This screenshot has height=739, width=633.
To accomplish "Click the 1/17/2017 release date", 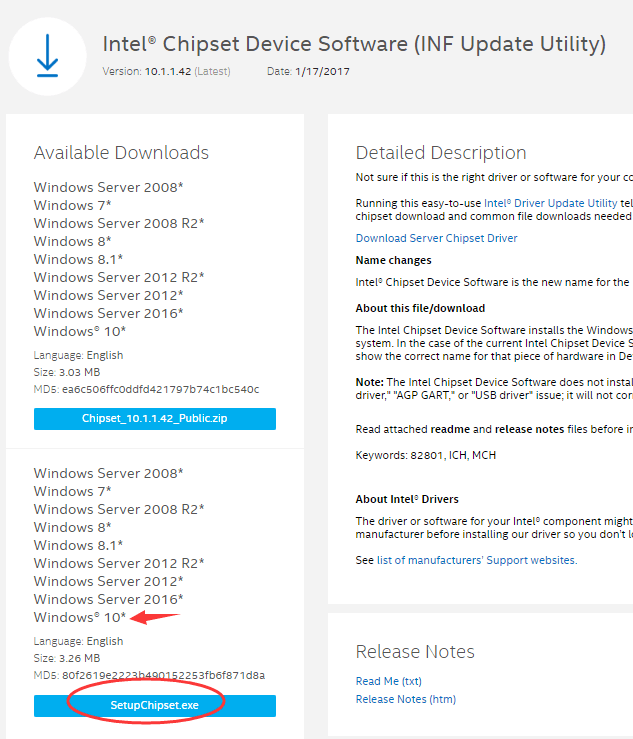I will [324, 72].
